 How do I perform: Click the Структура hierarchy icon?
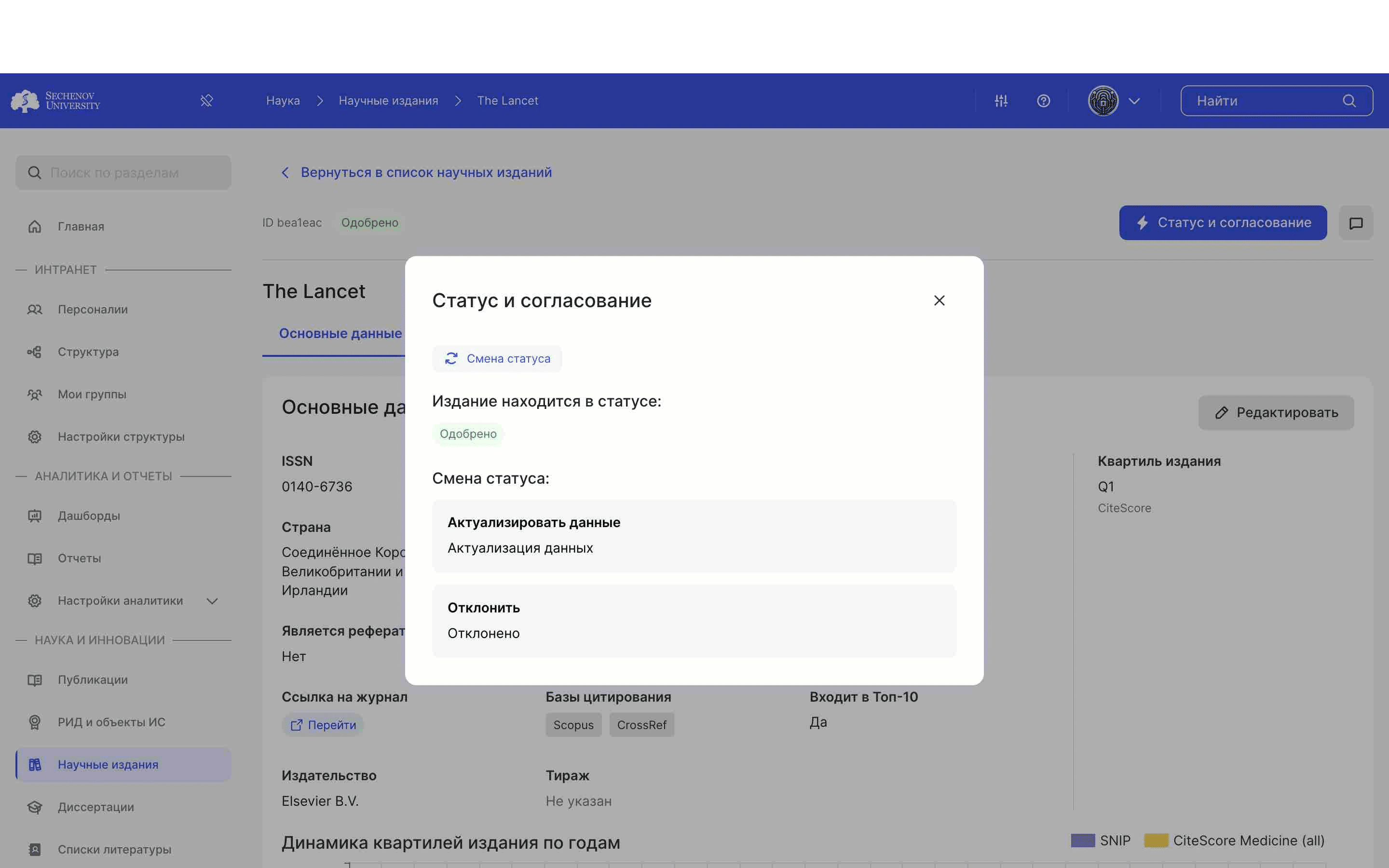34,352
